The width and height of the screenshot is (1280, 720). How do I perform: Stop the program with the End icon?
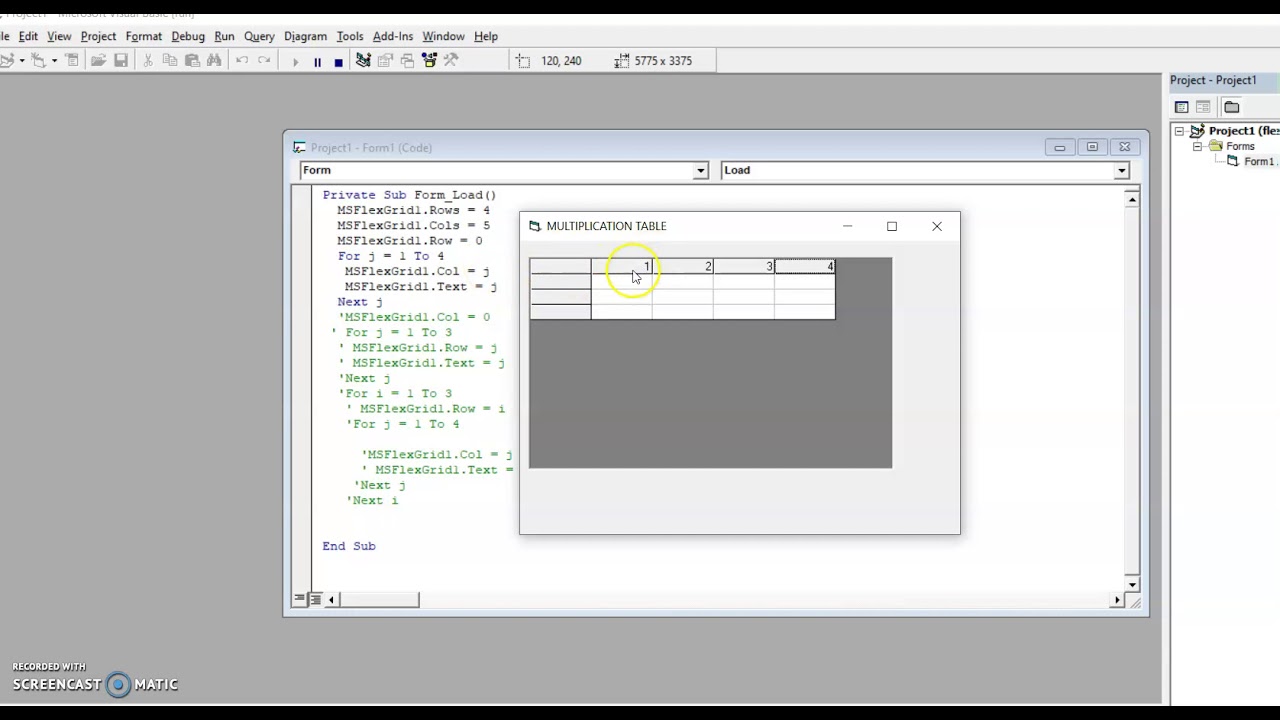pos(339,61)
